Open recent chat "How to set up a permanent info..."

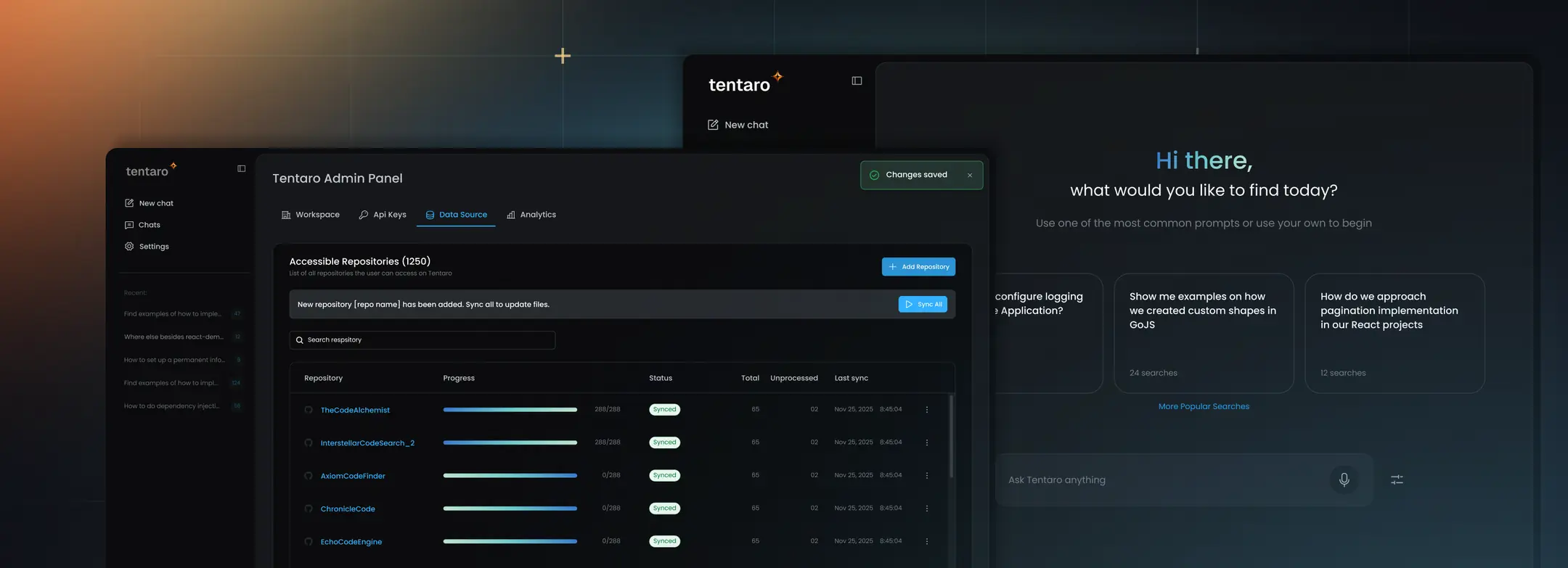(174, 360)
